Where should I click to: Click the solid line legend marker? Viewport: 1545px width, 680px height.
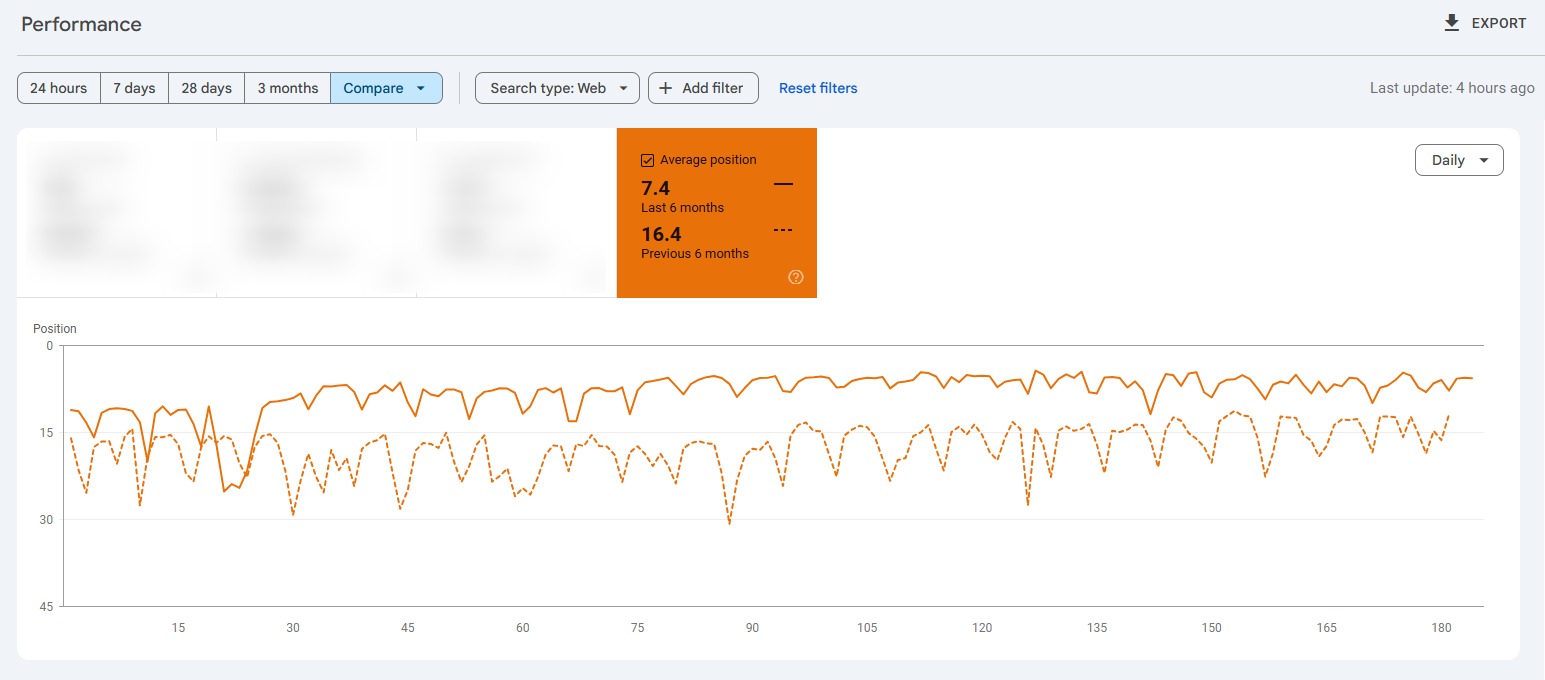pyautogui.click(x=783, y=184)
